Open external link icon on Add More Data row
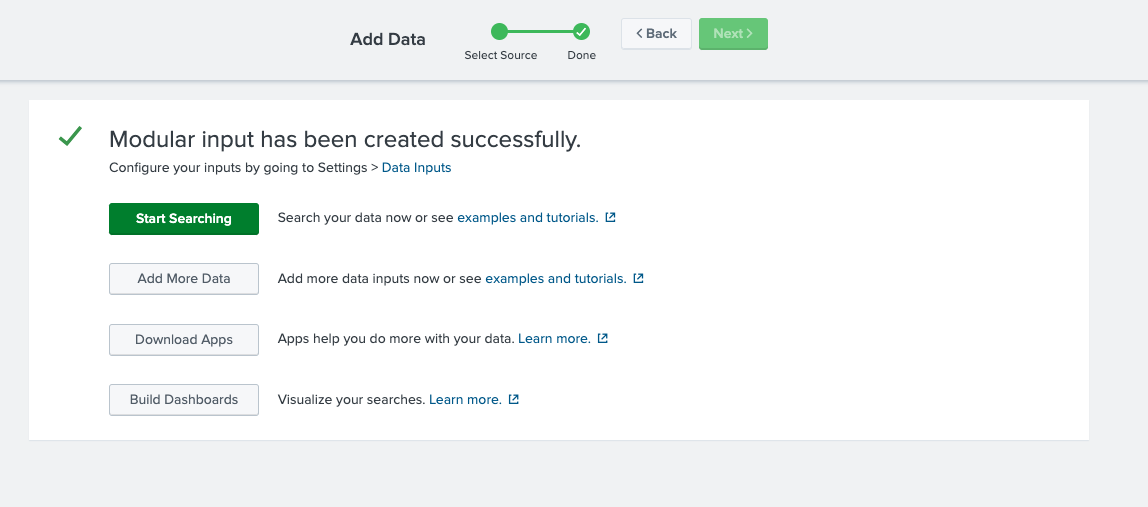Image resolution: width=1148 pixels, height=507 pixels. (639, 279)
